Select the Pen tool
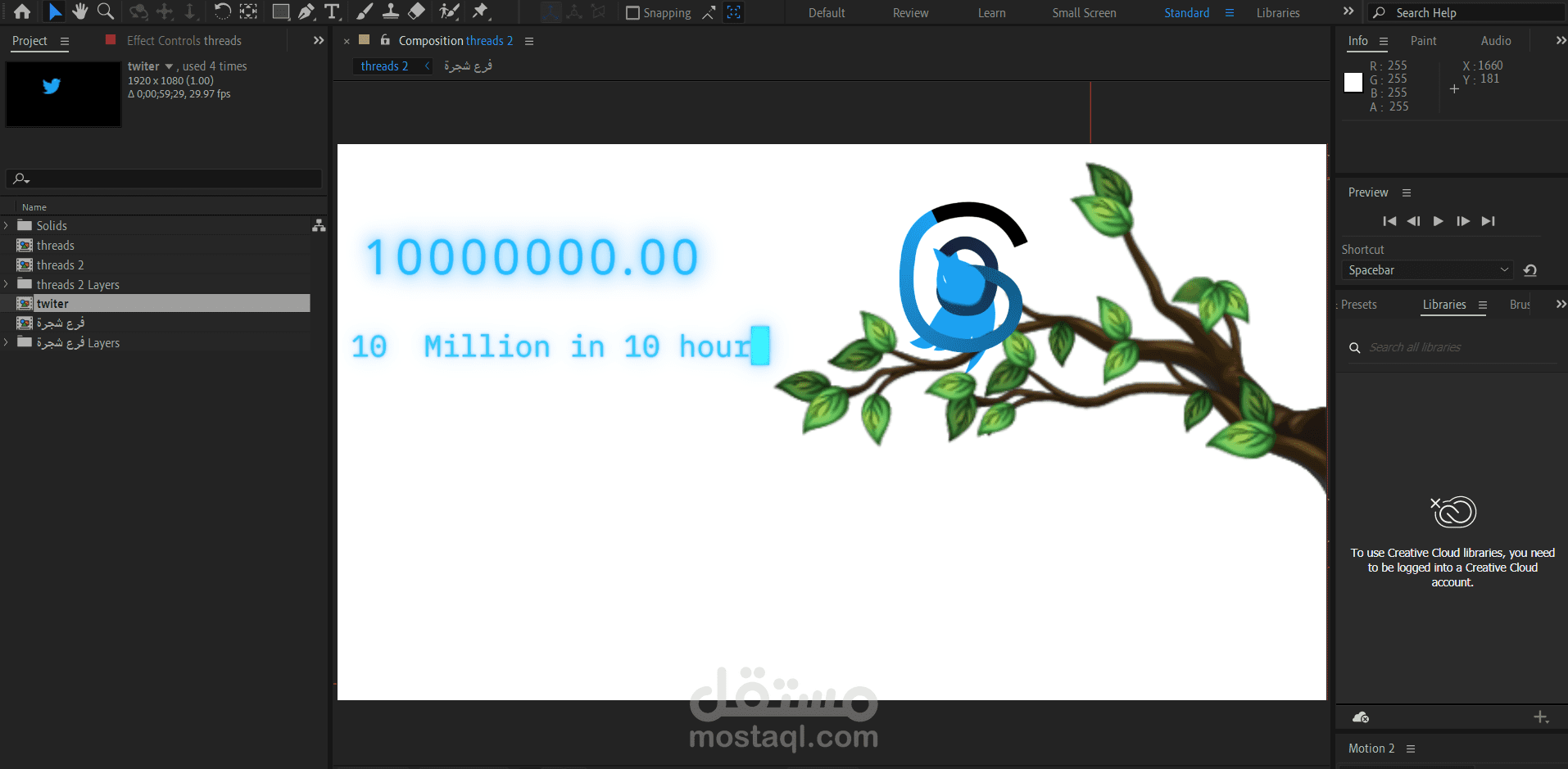1568x769 pixels. pos(306,11)
